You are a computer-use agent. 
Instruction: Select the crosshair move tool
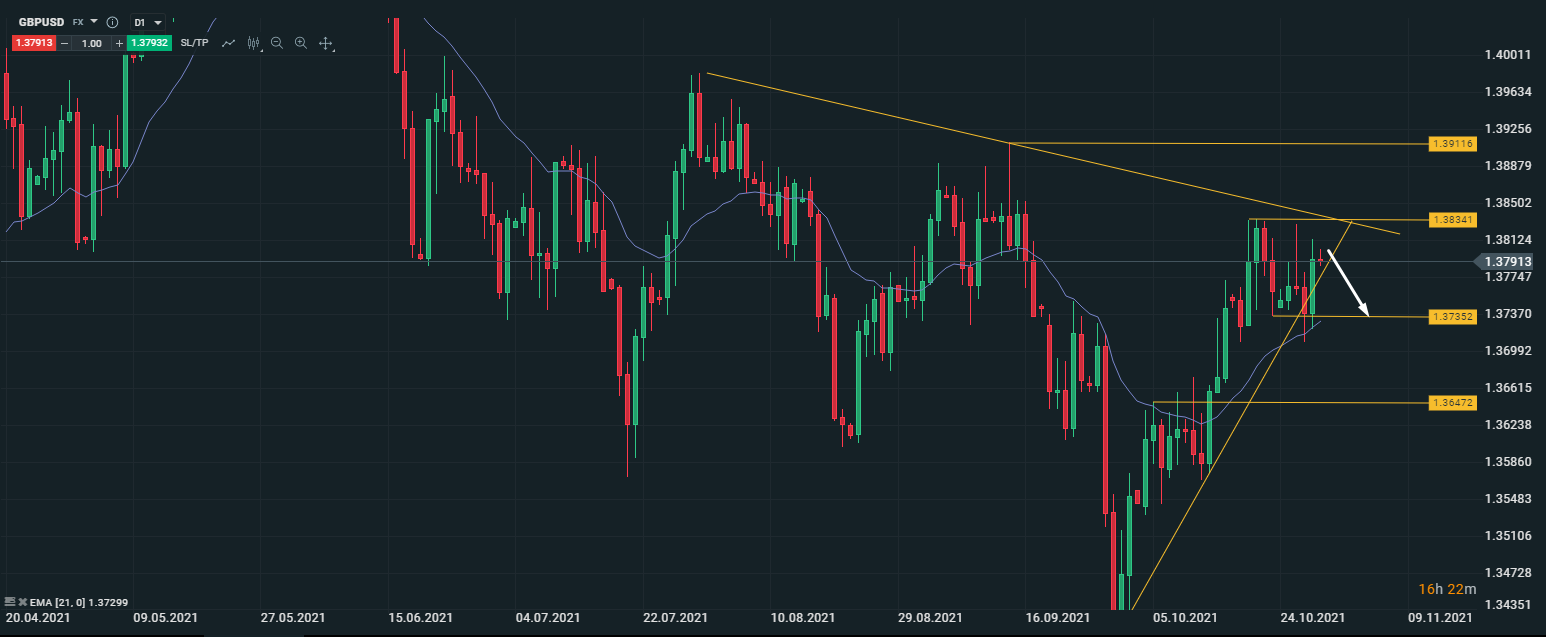pyautogui.click(x=326, y=43)
